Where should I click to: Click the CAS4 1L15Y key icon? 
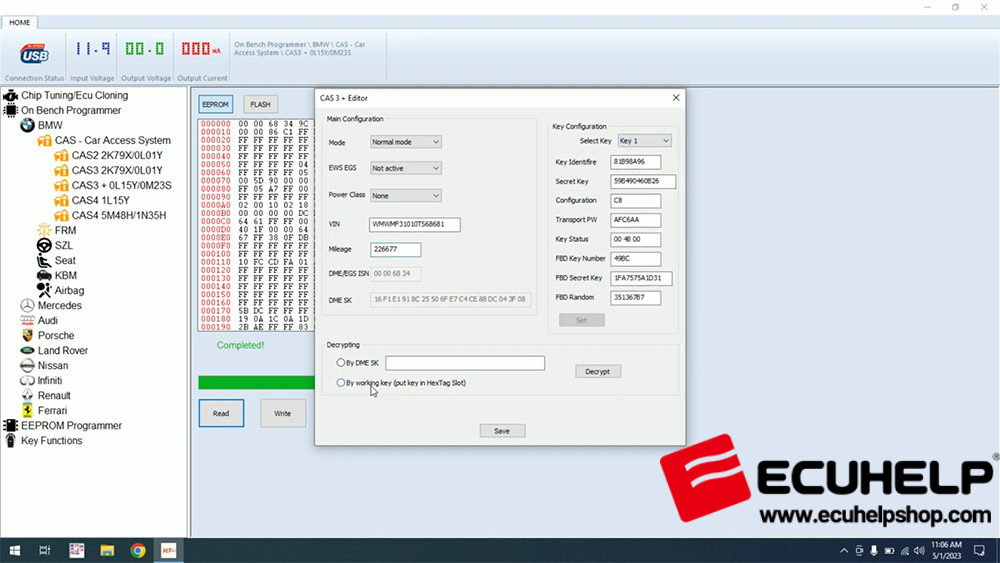click(x=61, y=200)
